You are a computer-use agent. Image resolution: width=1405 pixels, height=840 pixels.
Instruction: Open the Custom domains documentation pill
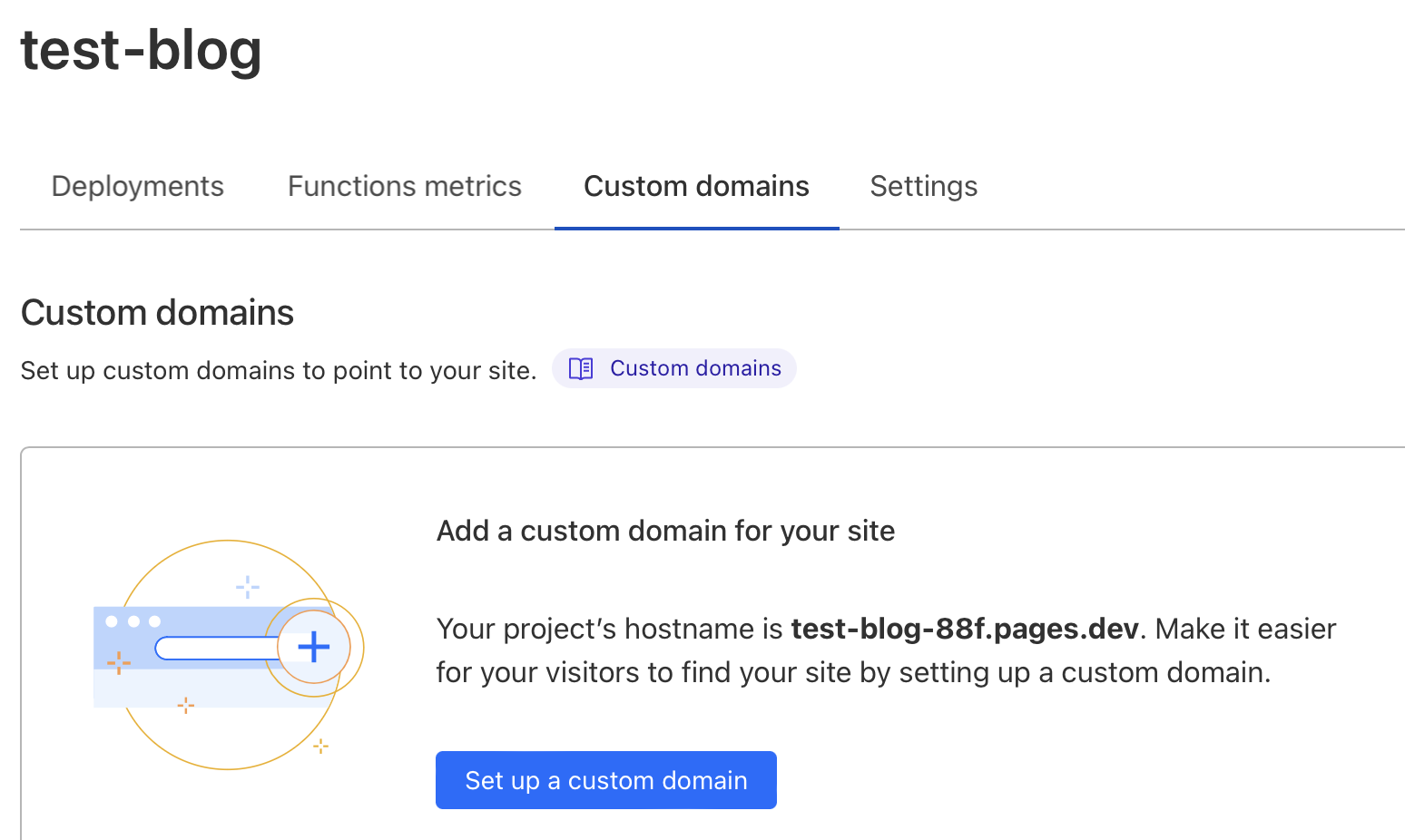[673, 368]
